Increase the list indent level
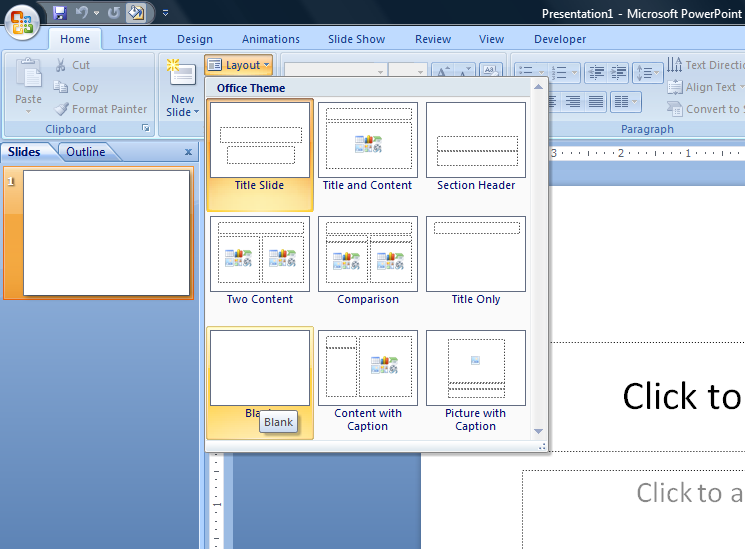Viewport: 745px width, 549px height. click(x=618, y=73)
